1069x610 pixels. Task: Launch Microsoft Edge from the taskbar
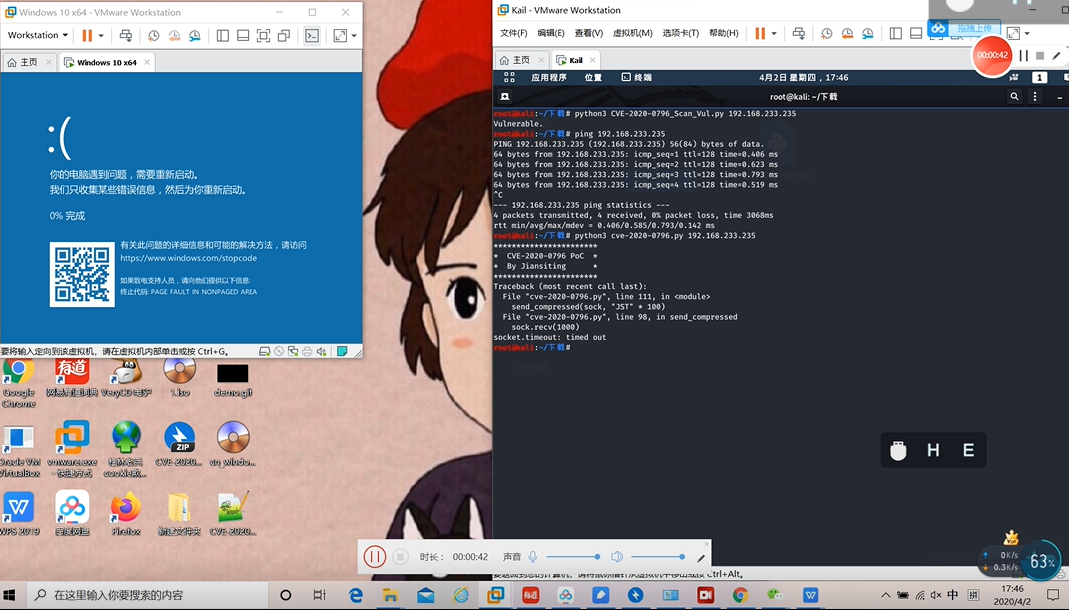point(356,595)
